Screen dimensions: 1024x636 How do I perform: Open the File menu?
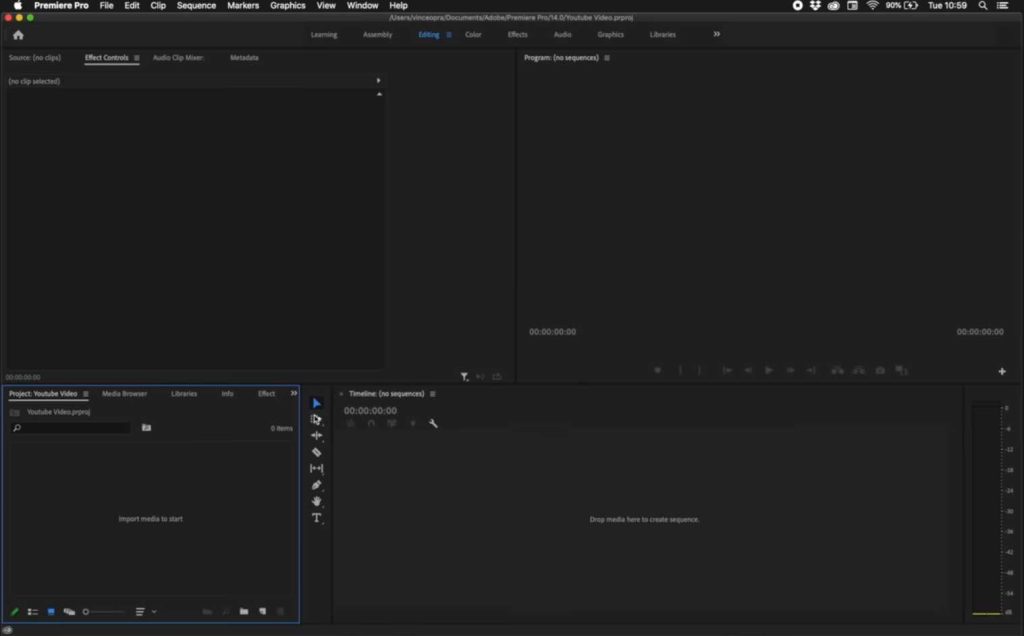coord(106,5)
